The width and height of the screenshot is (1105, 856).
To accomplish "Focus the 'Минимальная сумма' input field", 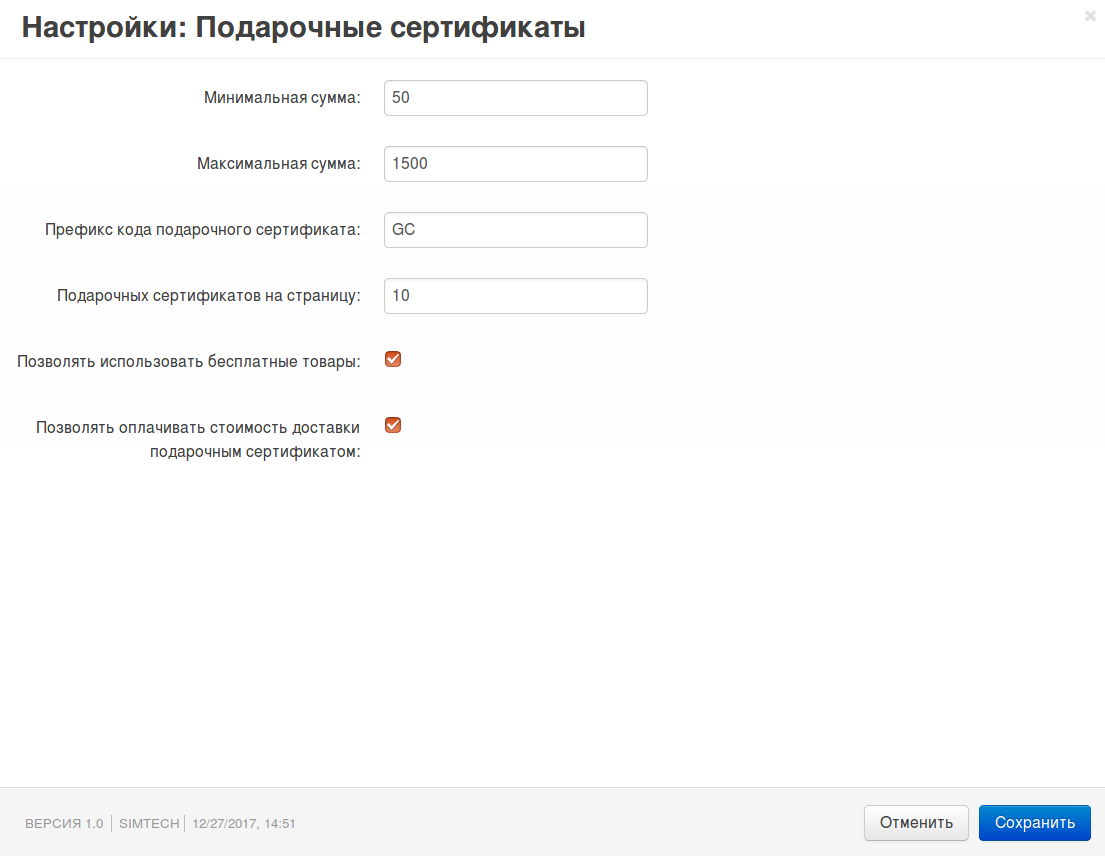I will click(515, 98).
